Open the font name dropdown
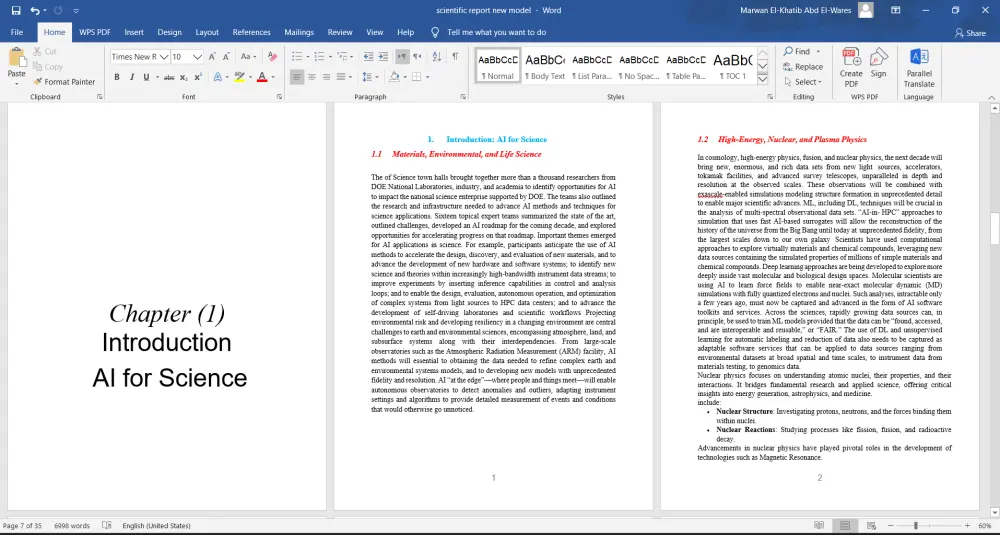 tap(163, 57)
